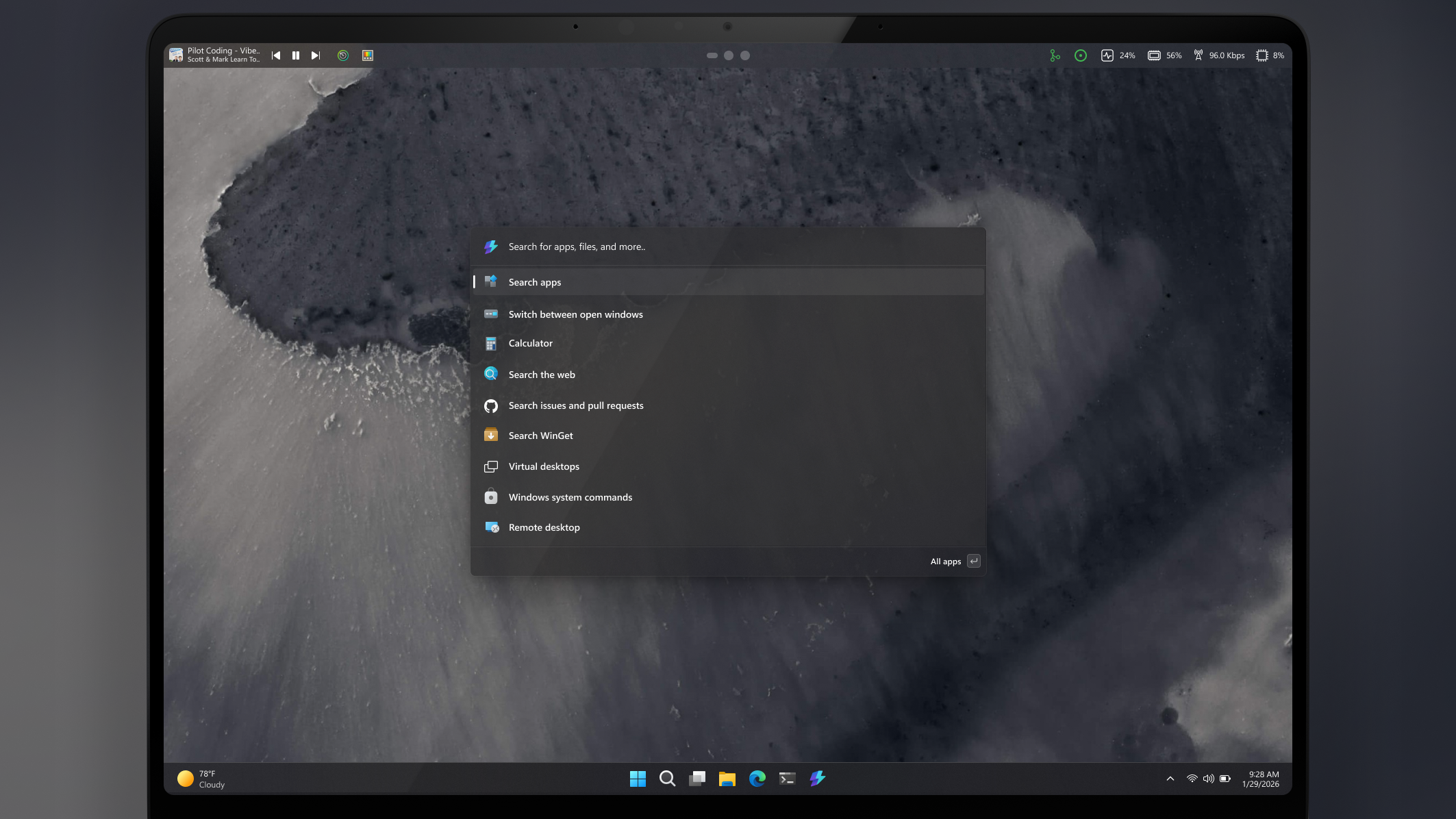This screenshot has width=1456, height=819.
Task: Pause the Pilot Coding podcast playback
Action: pos(295,55)
